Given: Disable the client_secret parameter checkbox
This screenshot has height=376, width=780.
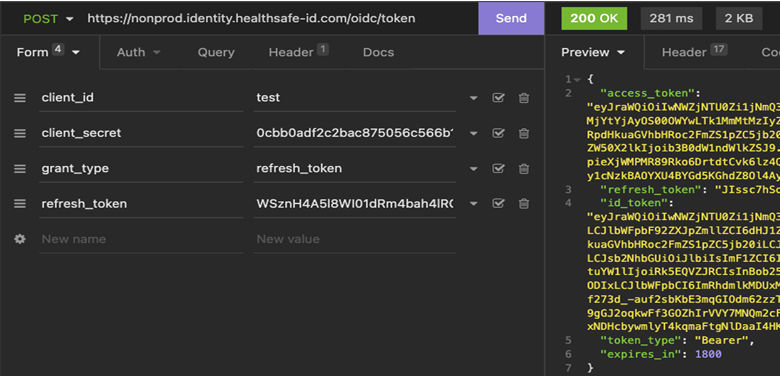Looking at the screenshot, I should (x=498, y=133).
